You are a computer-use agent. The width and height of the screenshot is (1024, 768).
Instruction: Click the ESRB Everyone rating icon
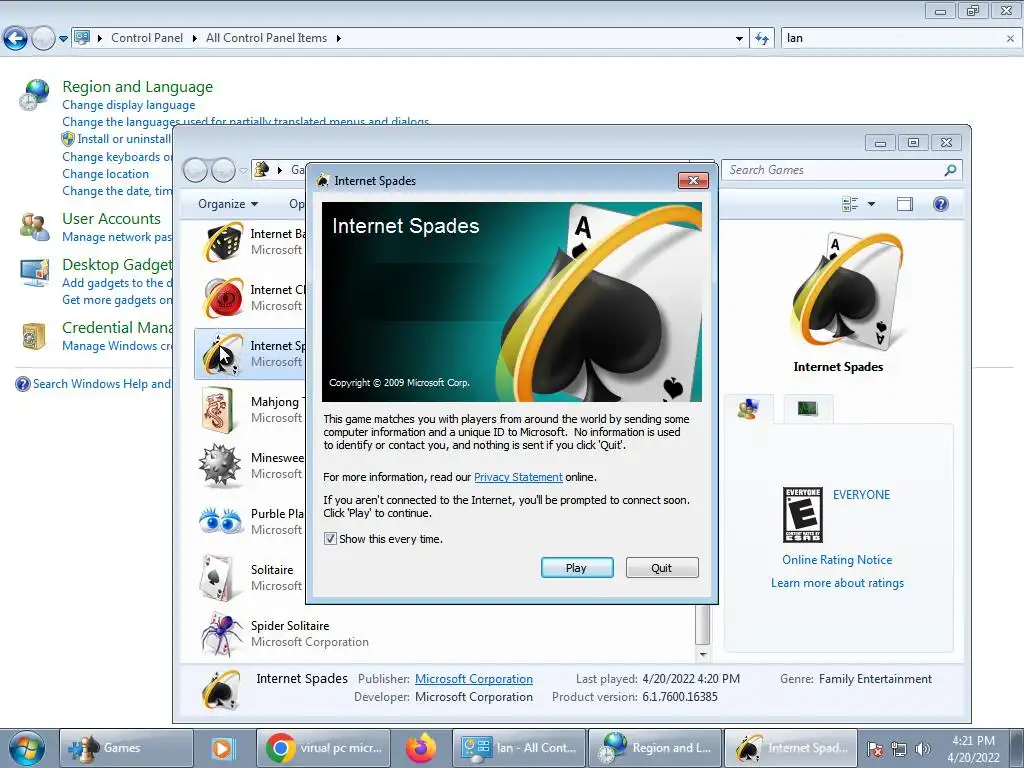pyautogui.click(x=803, y=515)
